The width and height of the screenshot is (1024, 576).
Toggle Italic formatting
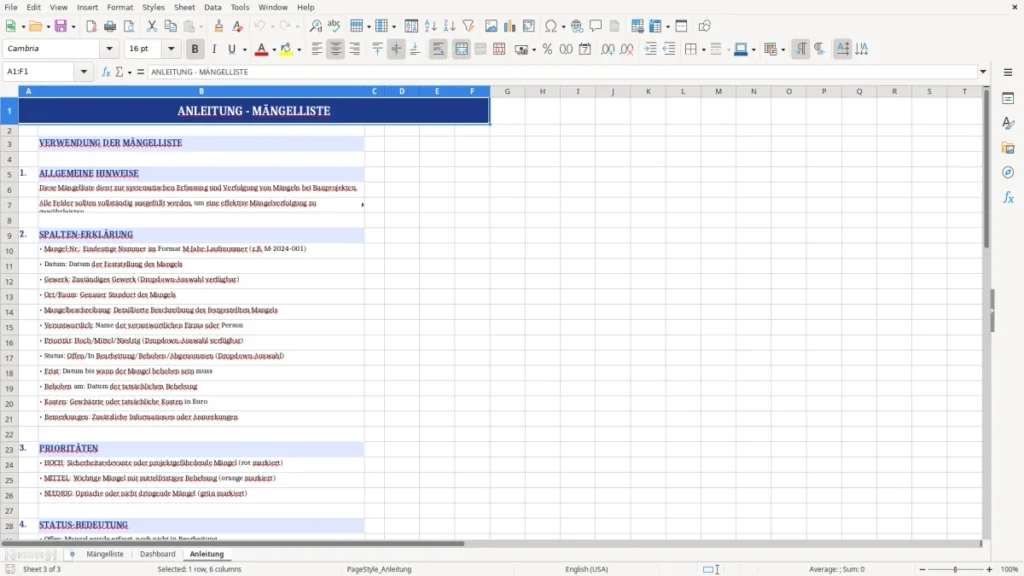pyautogui.click(x=214, y=49)
